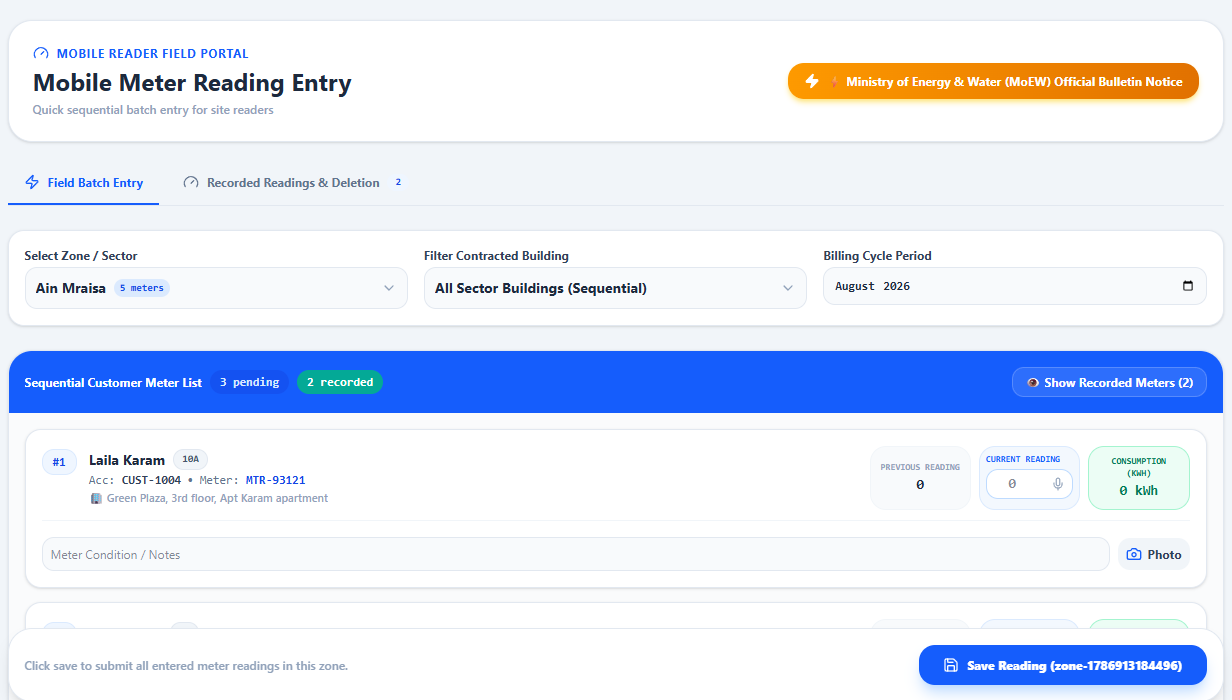This screenshot has height=700, width=1232.
Task: Click the floppy disk icon in Save Reading
Action: pos(951,665)
